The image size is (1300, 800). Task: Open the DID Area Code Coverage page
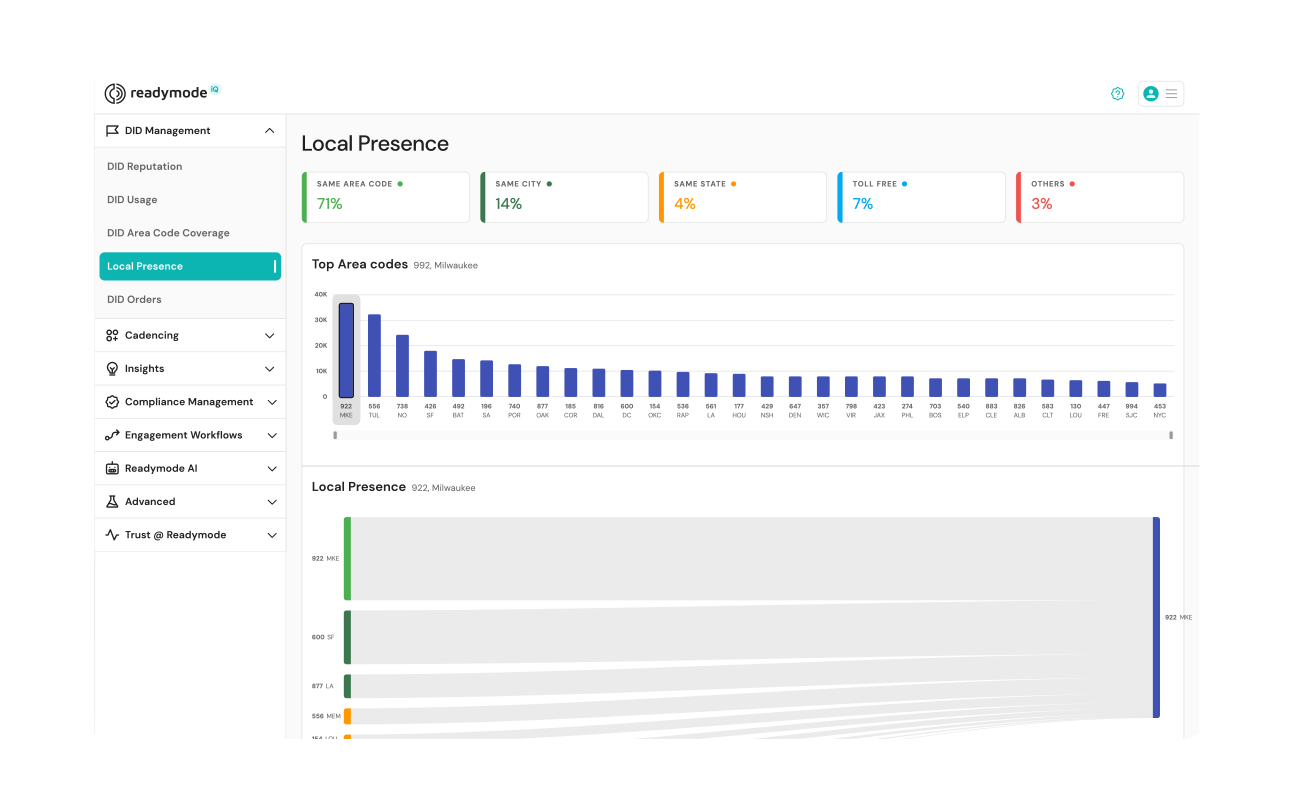coord(166,232)
